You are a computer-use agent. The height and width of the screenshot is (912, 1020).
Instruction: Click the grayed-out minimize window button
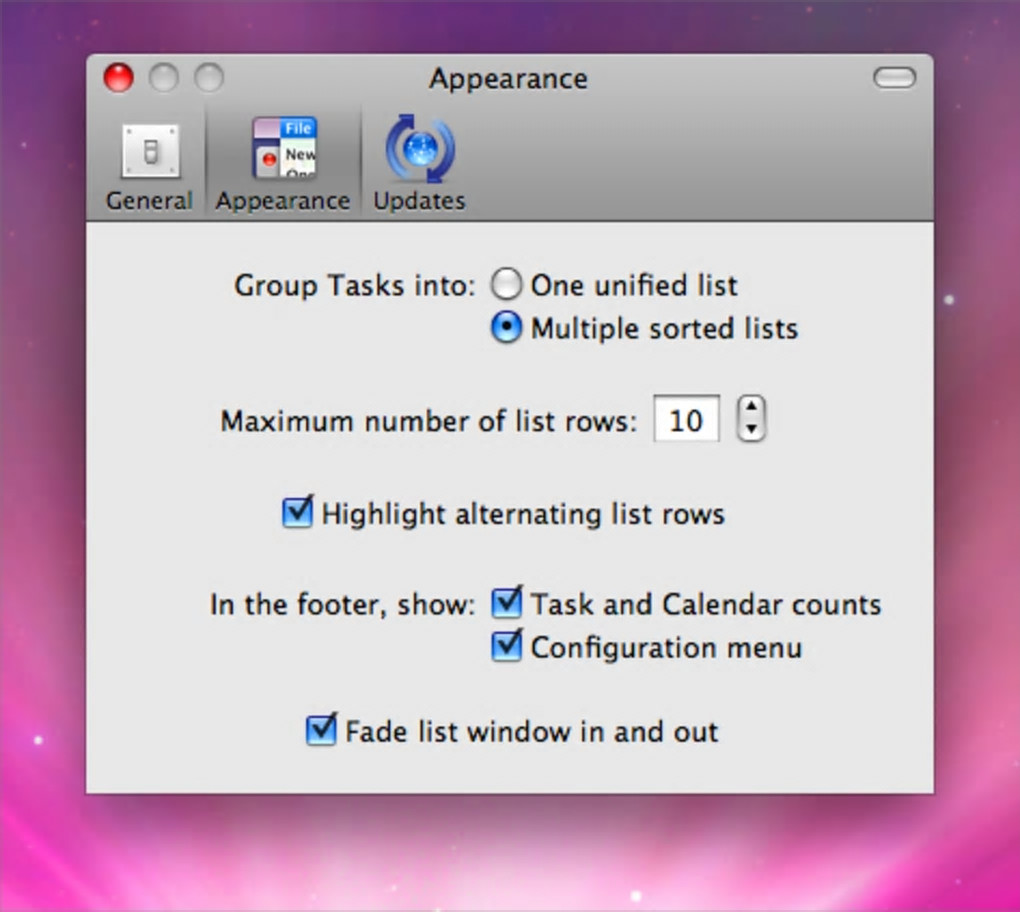(x=163, y=78)
